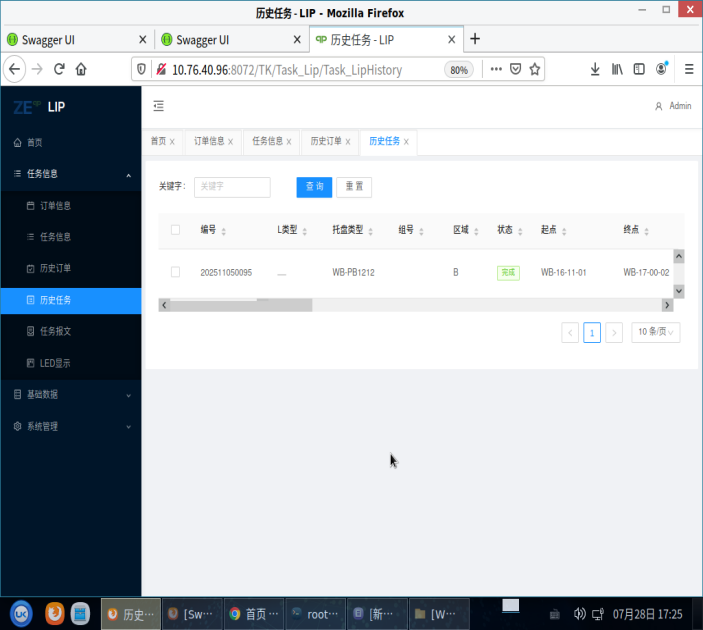This screenshot has width=703, height=630.
Task: Click the horizontal table scrollbar thumb
Action: coord(241,305)
